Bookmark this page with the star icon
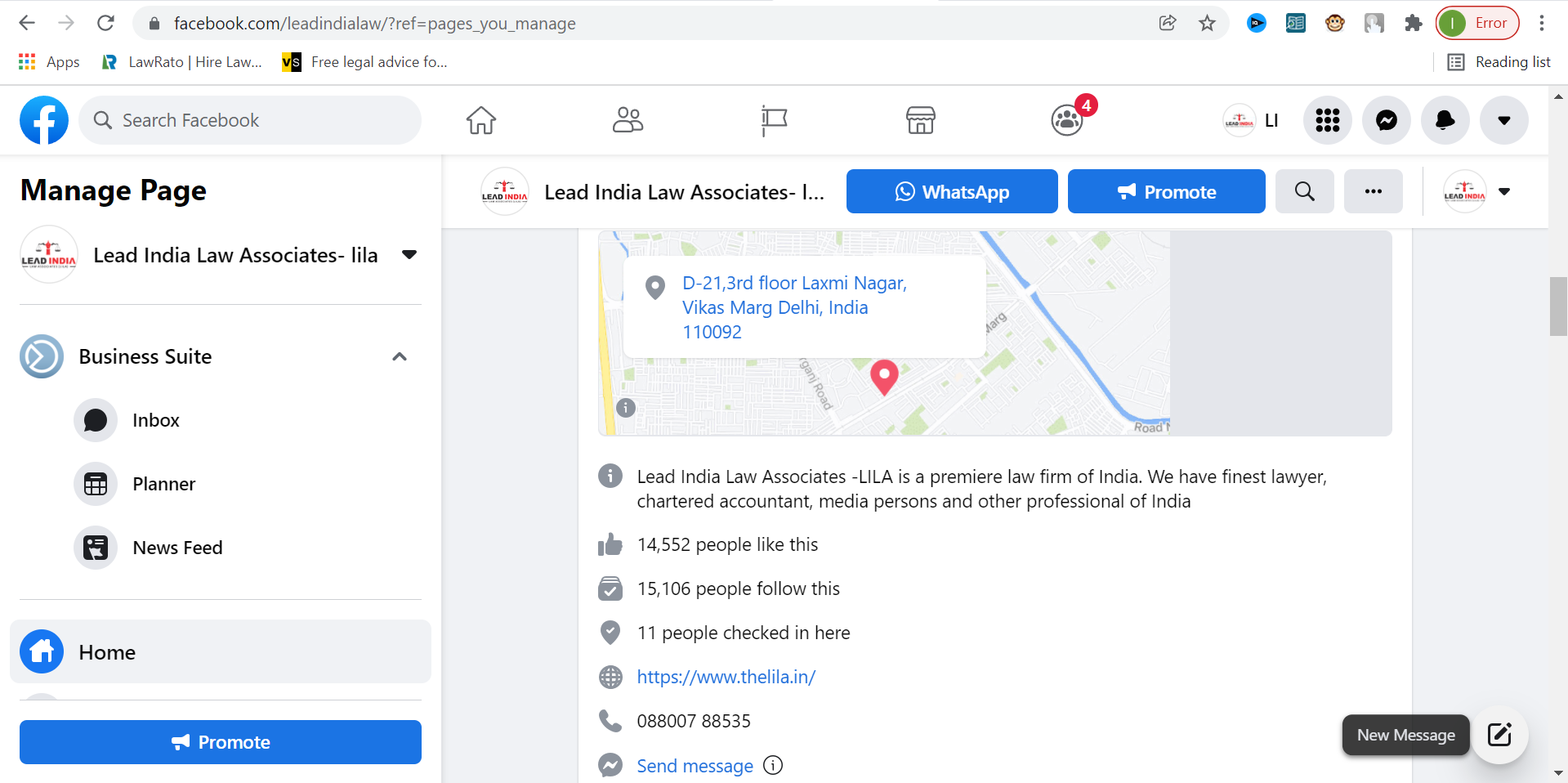Image resolution: width=1568 pixels, height=783 pixels. pos(1207,23)
